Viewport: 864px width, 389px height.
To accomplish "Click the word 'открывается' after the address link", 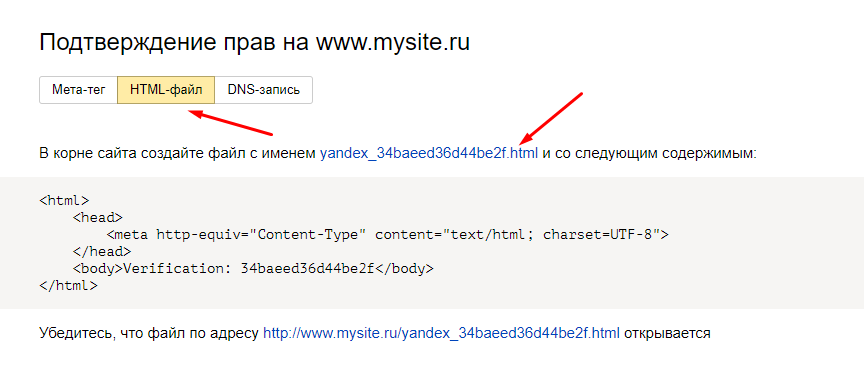I will tap(667, 333).
